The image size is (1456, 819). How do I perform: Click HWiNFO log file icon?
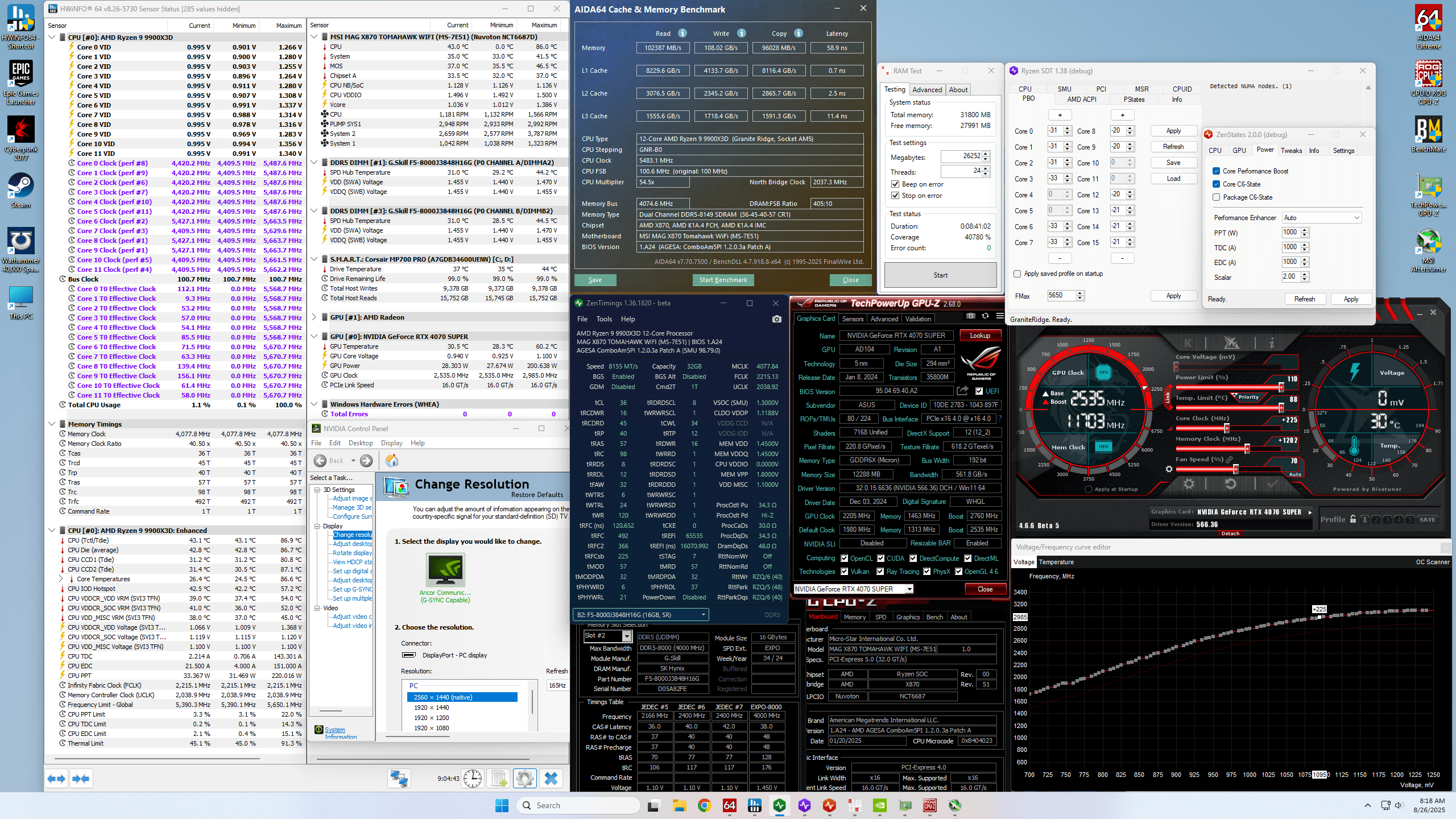pyautogui.click(x=499, y=779)
